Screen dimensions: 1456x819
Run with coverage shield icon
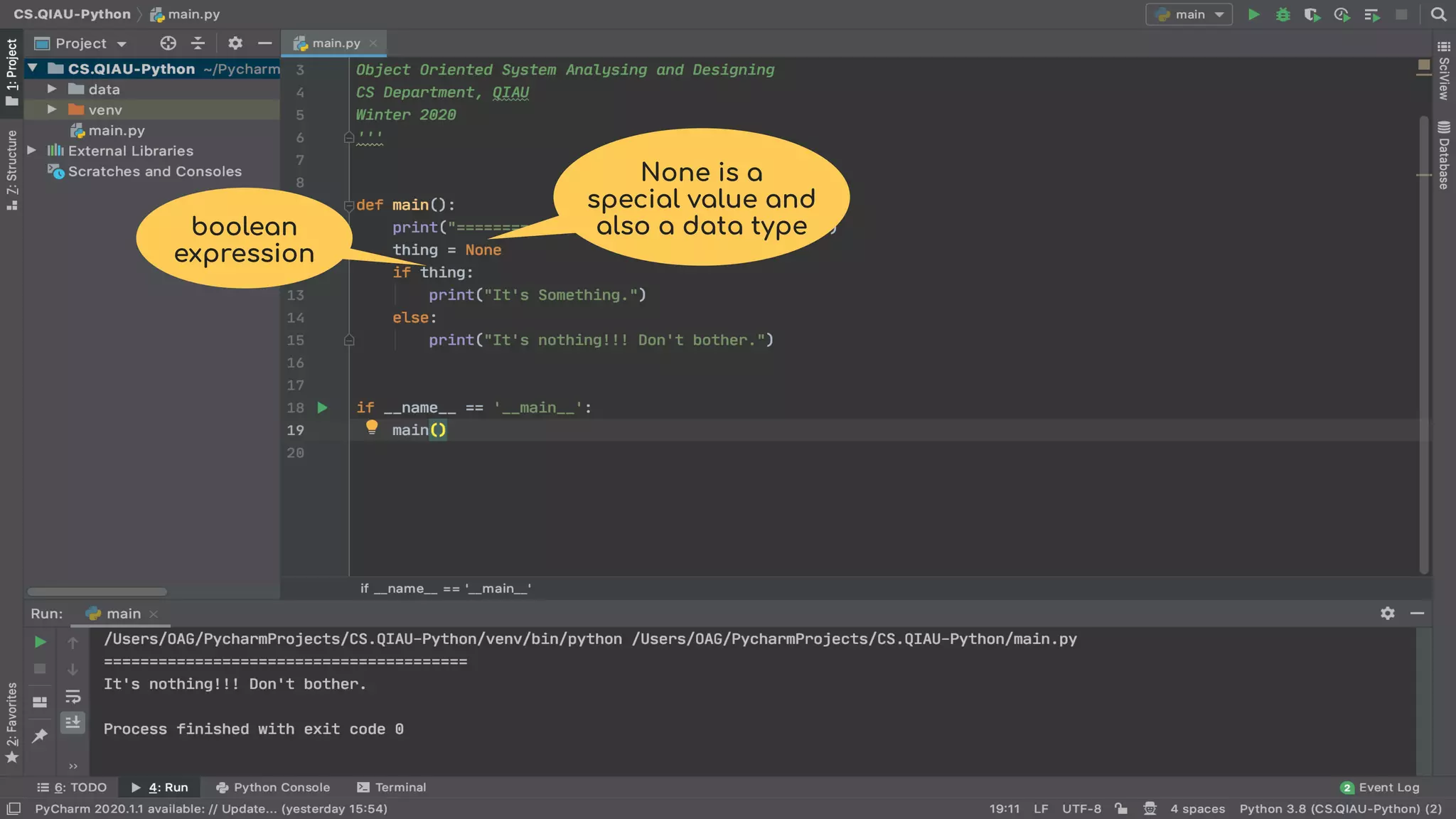(1312, 14)
